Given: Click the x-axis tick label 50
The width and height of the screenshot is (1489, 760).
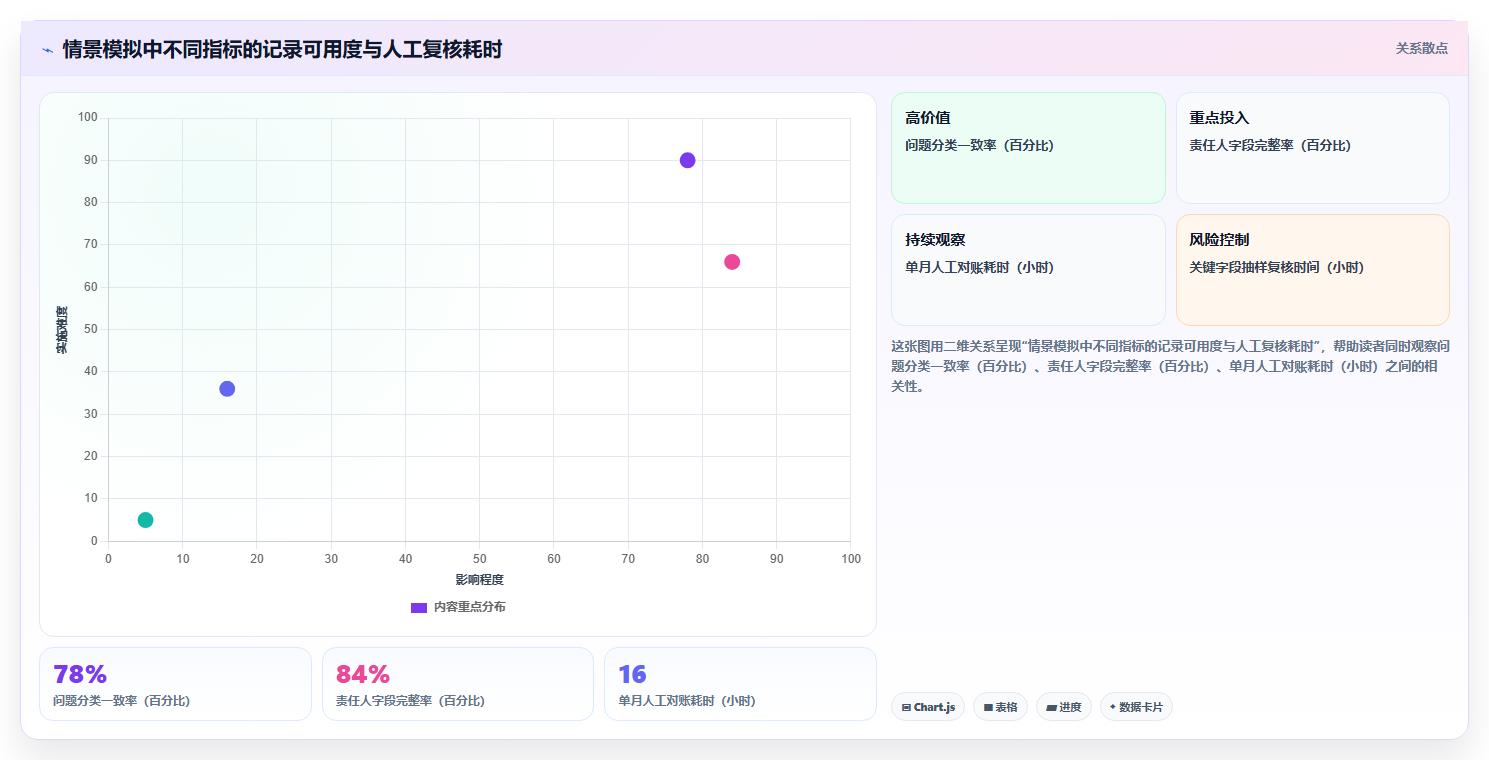Looking at the screenshot, I should (479, 559).
